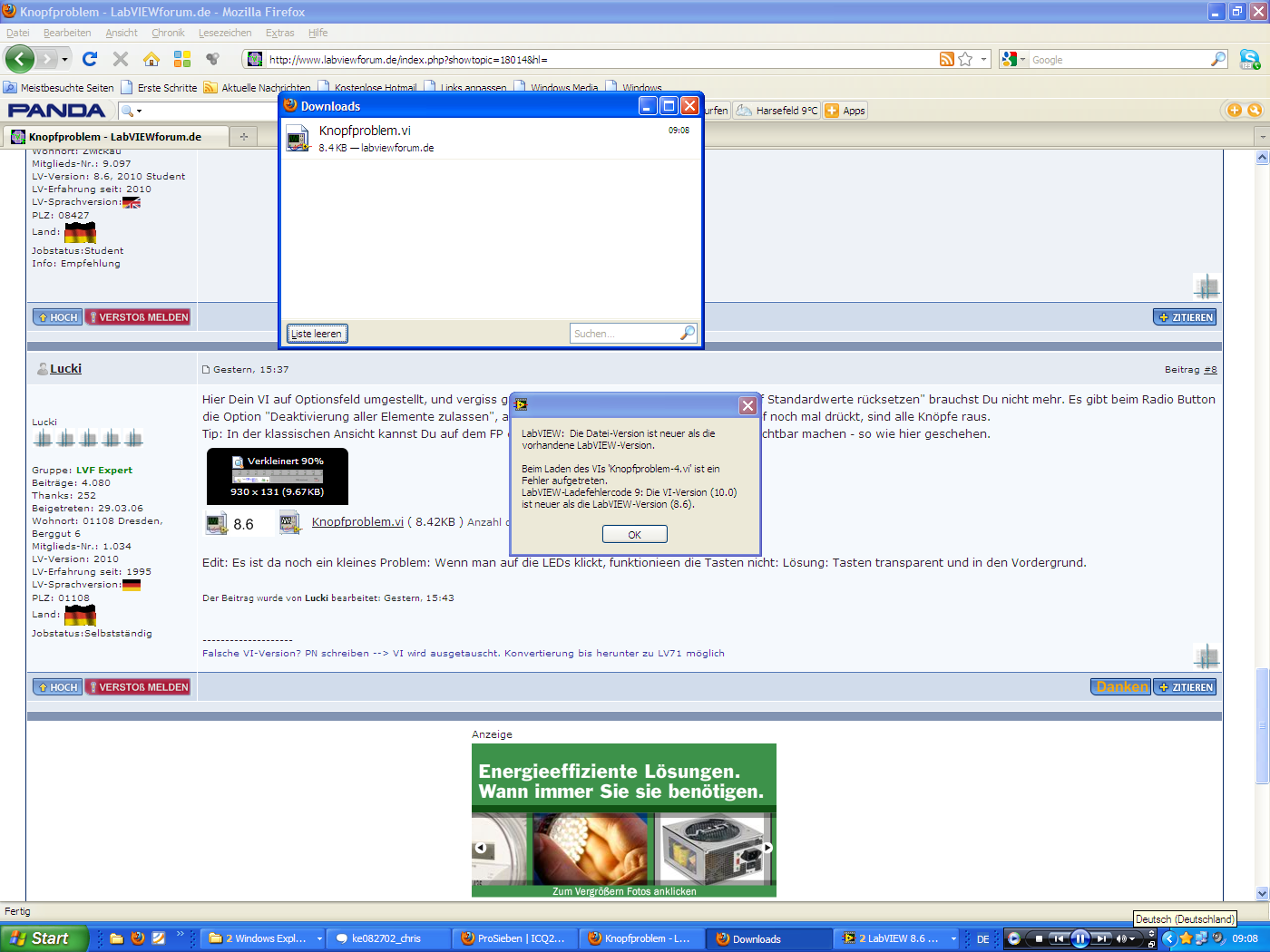Go back with the green back arrow
This screenshot has width=1270, height=952.
[20, 59]
